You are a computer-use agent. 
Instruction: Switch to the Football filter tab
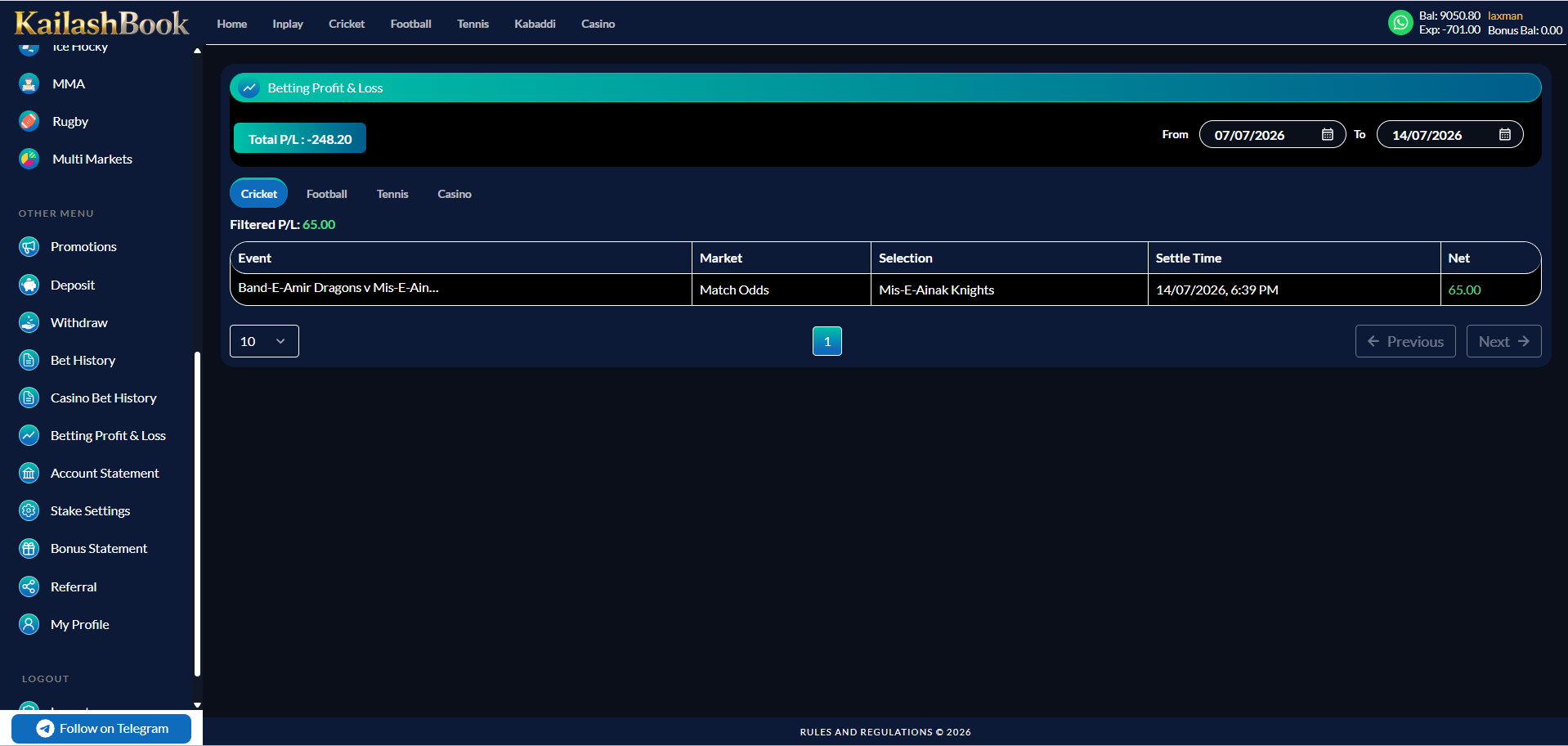click(x=327, y=194)
